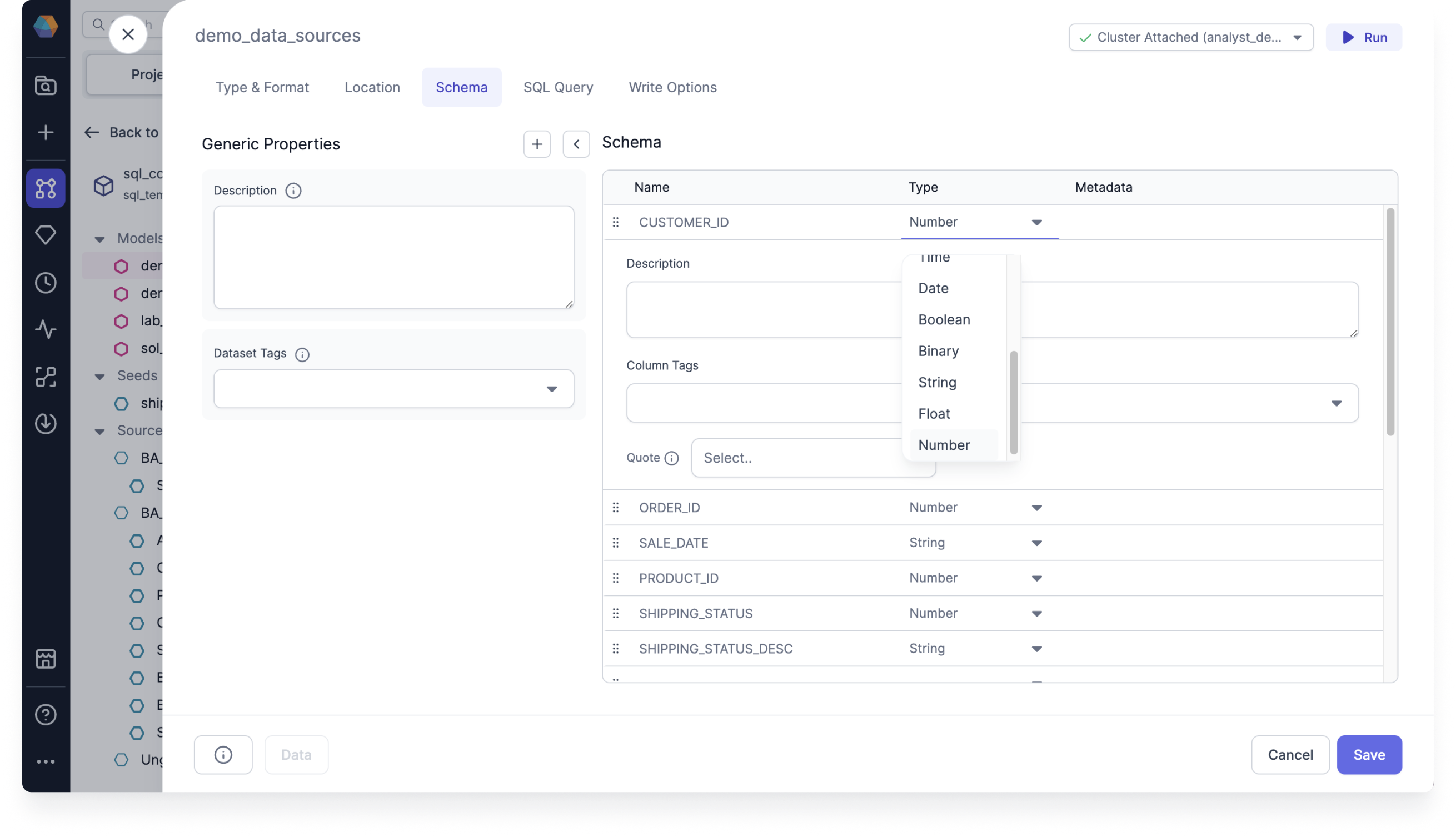Click the add column plus icon
Screen dimensions: 1456x837
[537, 144]
